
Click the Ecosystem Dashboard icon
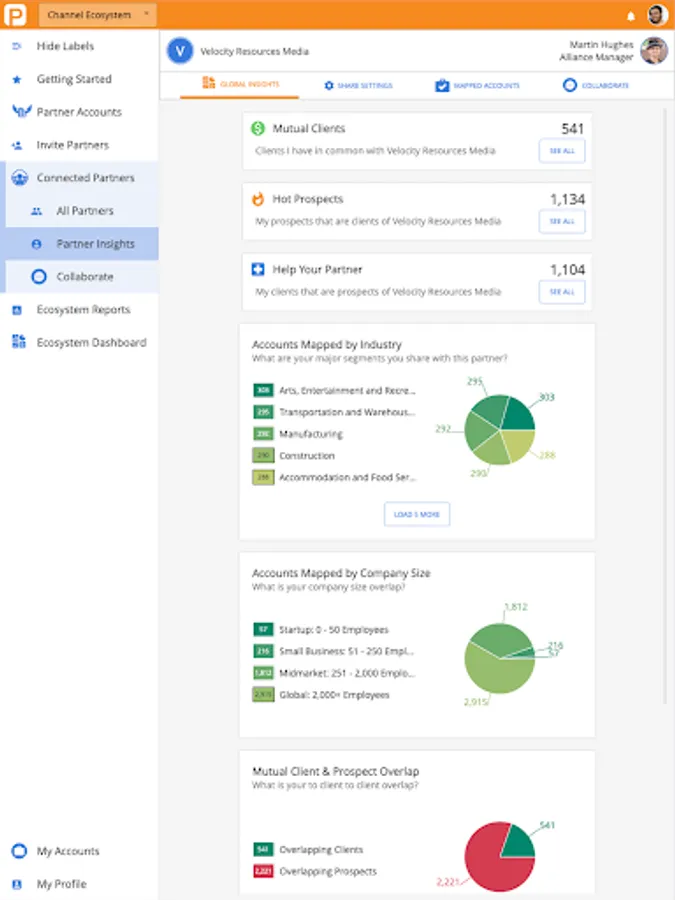point(18,342)
